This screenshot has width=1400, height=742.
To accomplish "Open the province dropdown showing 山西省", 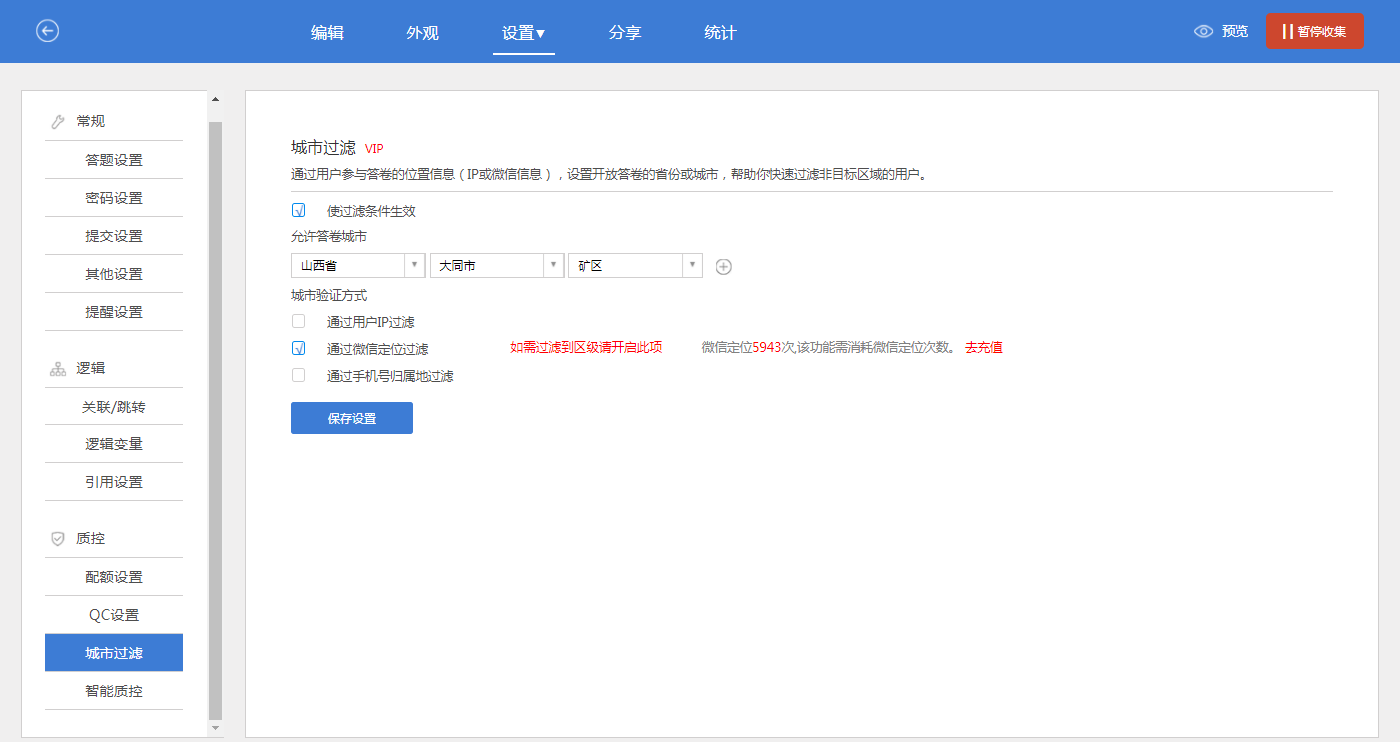I will click(358, 265).
